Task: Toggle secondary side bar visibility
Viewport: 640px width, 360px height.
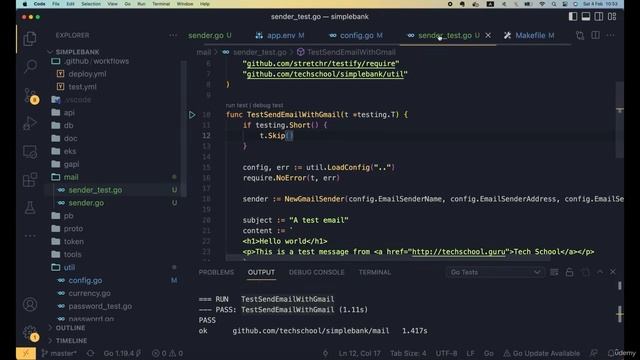Action: (x=599, y=17)
